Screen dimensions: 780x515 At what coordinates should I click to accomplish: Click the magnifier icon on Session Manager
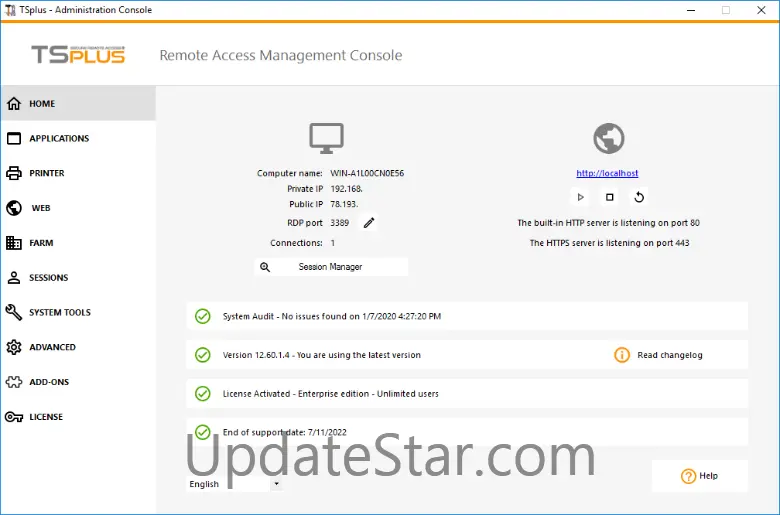tap(265, 267)
